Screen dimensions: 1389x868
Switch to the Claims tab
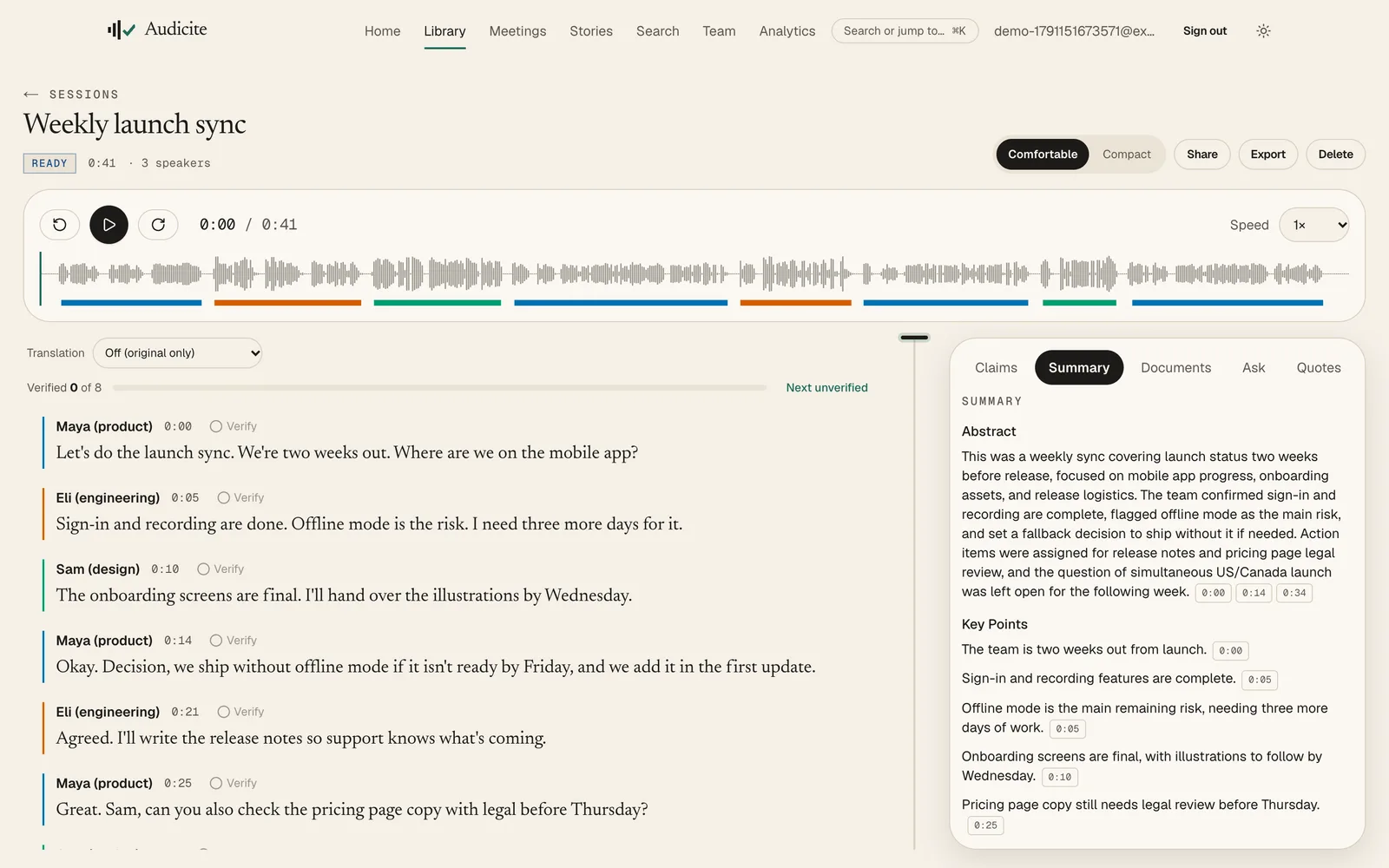pyautogui.click(x=996, y=368)
